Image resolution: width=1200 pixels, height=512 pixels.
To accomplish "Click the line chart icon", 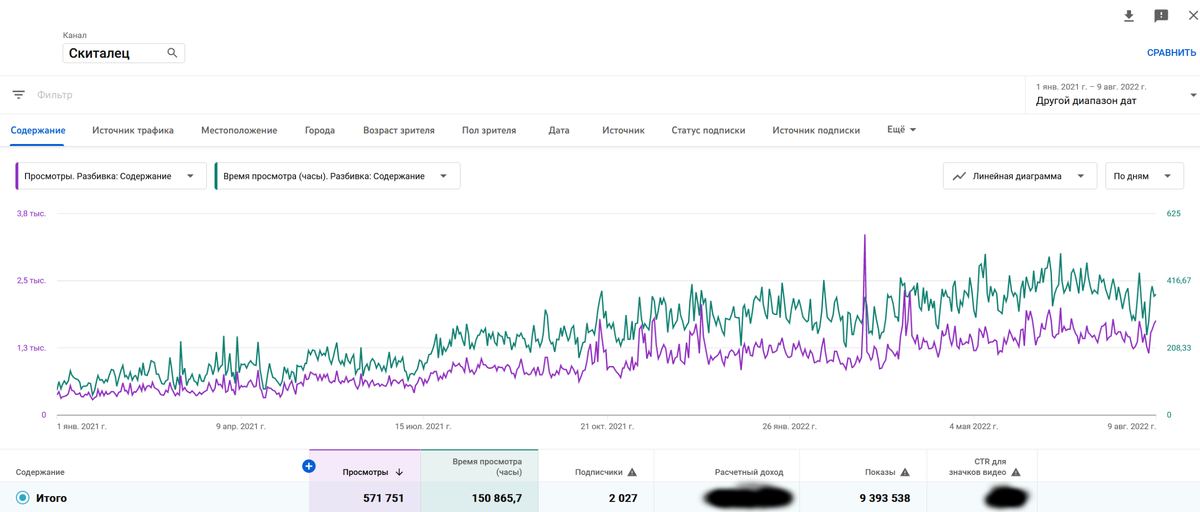I will coord(959,176).
